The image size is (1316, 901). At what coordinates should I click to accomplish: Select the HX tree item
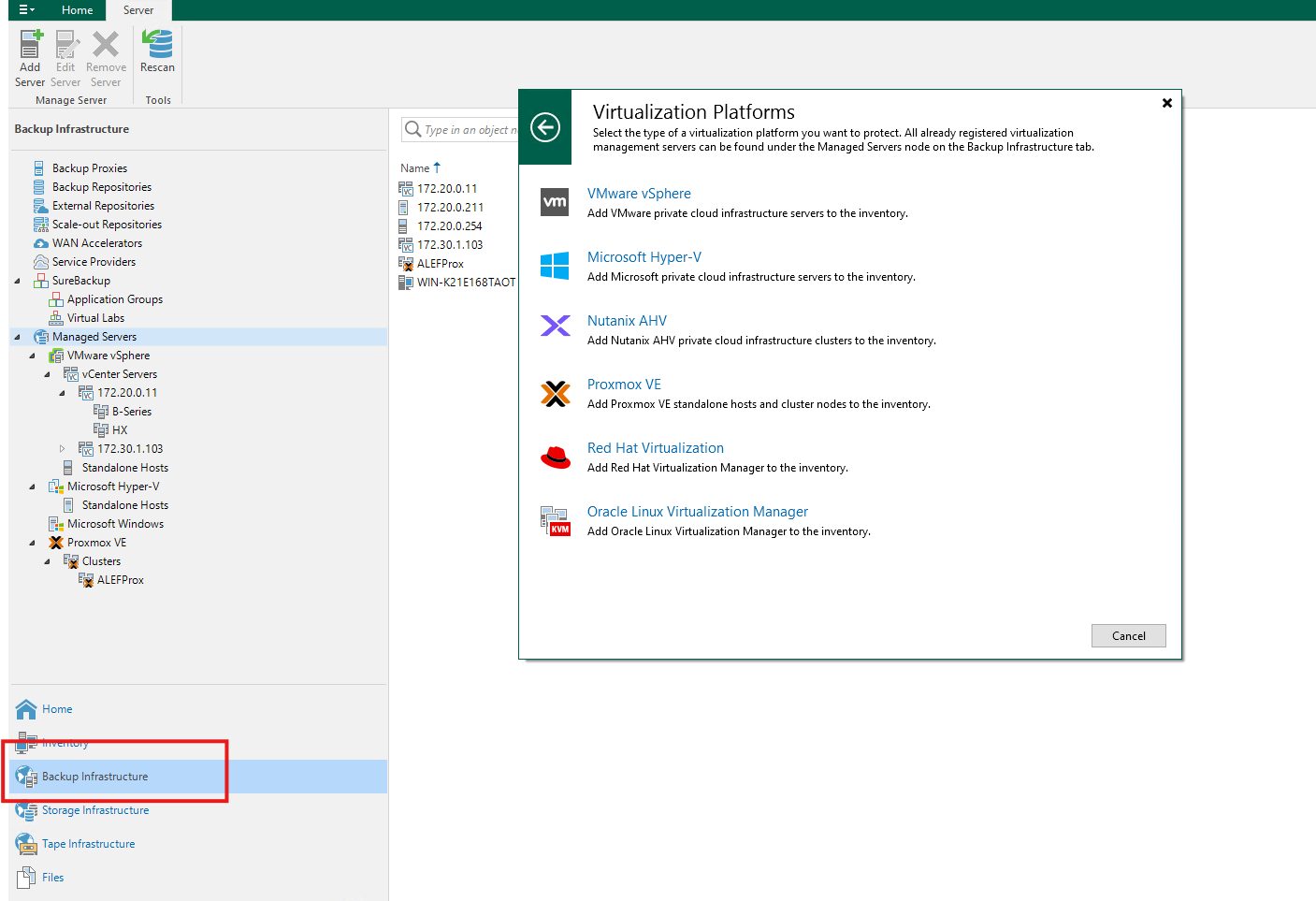pos(120,430)
